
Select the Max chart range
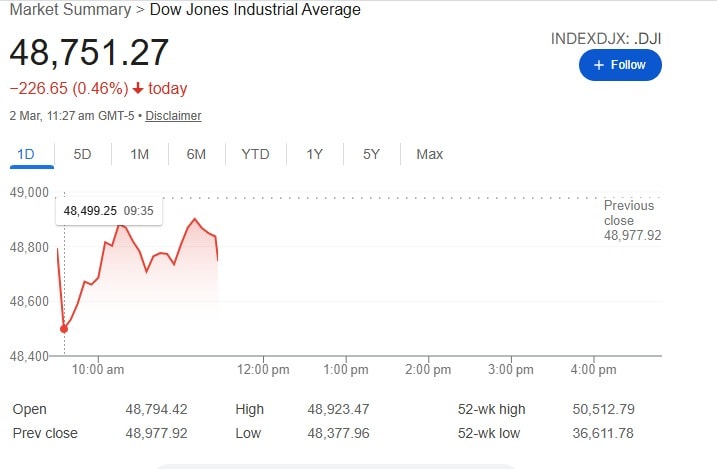coord(430,154)
